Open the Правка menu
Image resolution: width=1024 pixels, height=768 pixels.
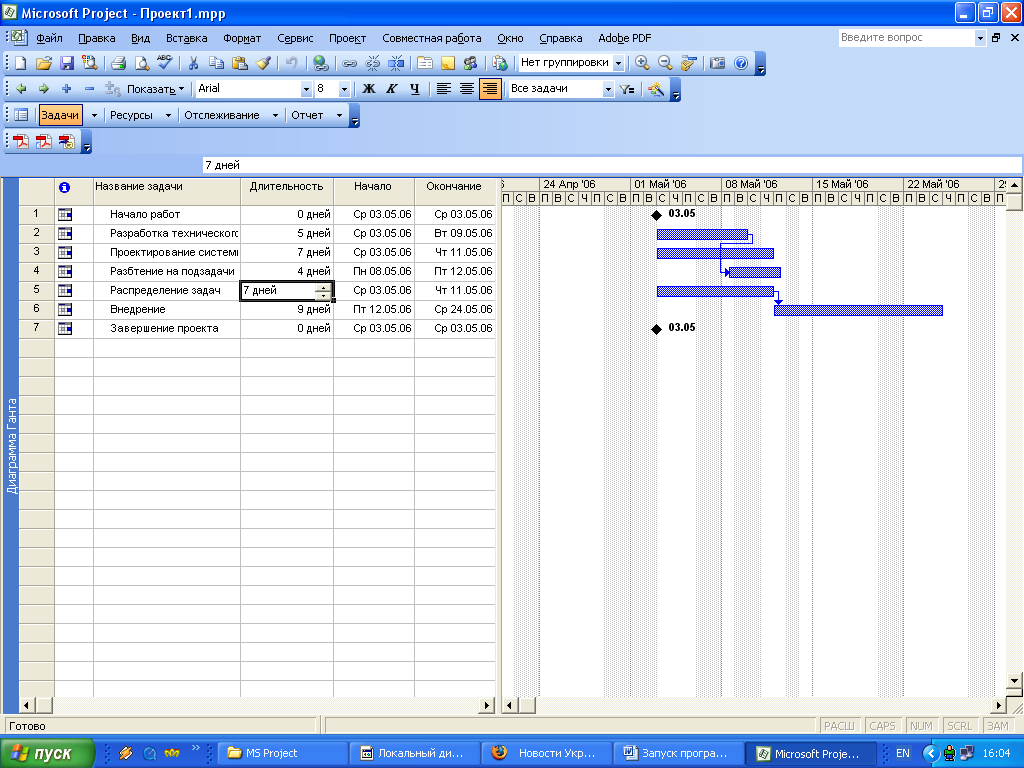(97, 39)
